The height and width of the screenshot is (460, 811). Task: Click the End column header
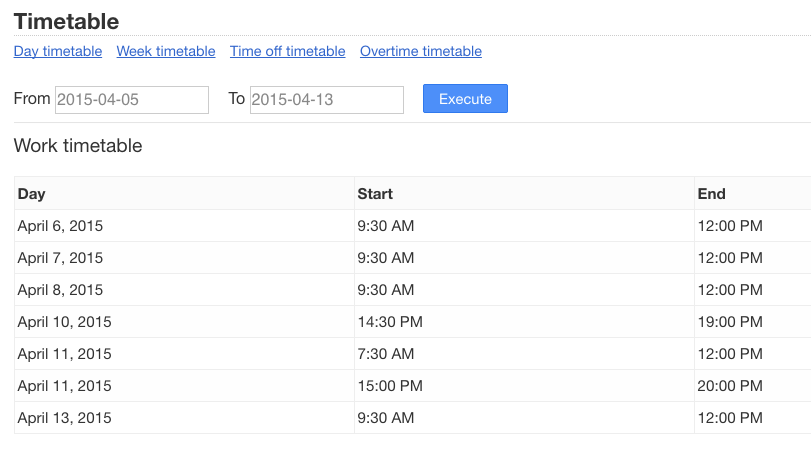point(711,194)
